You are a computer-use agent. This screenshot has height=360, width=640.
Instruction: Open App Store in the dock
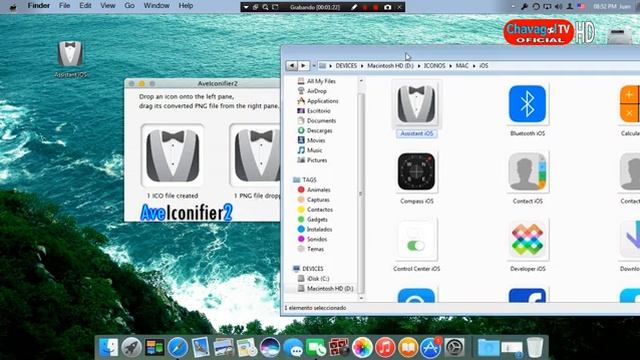(431, 348)
